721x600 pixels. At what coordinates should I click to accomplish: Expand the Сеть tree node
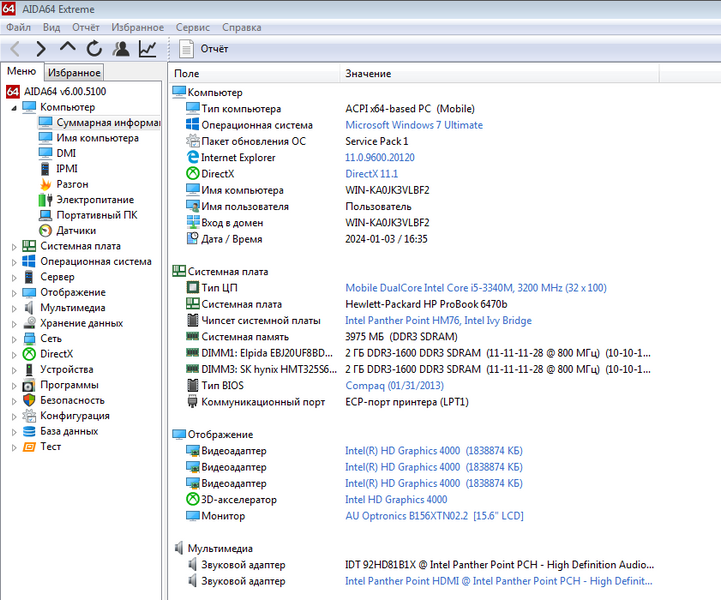[x=14, y=339]
